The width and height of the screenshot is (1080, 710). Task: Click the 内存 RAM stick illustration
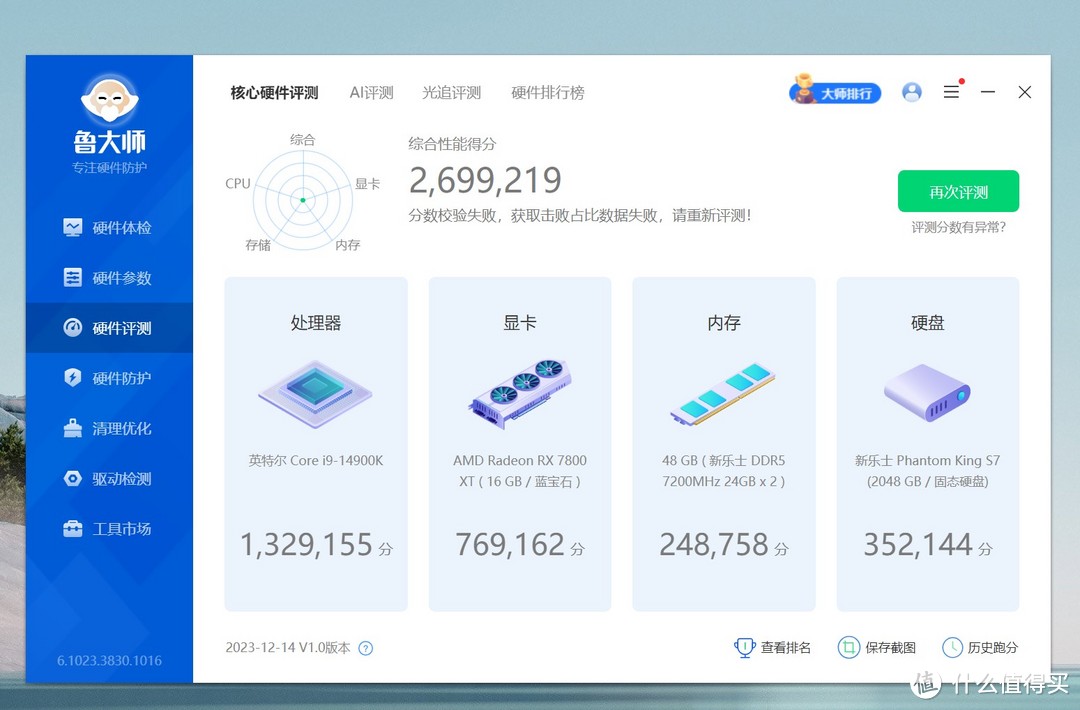click(723, 393)
